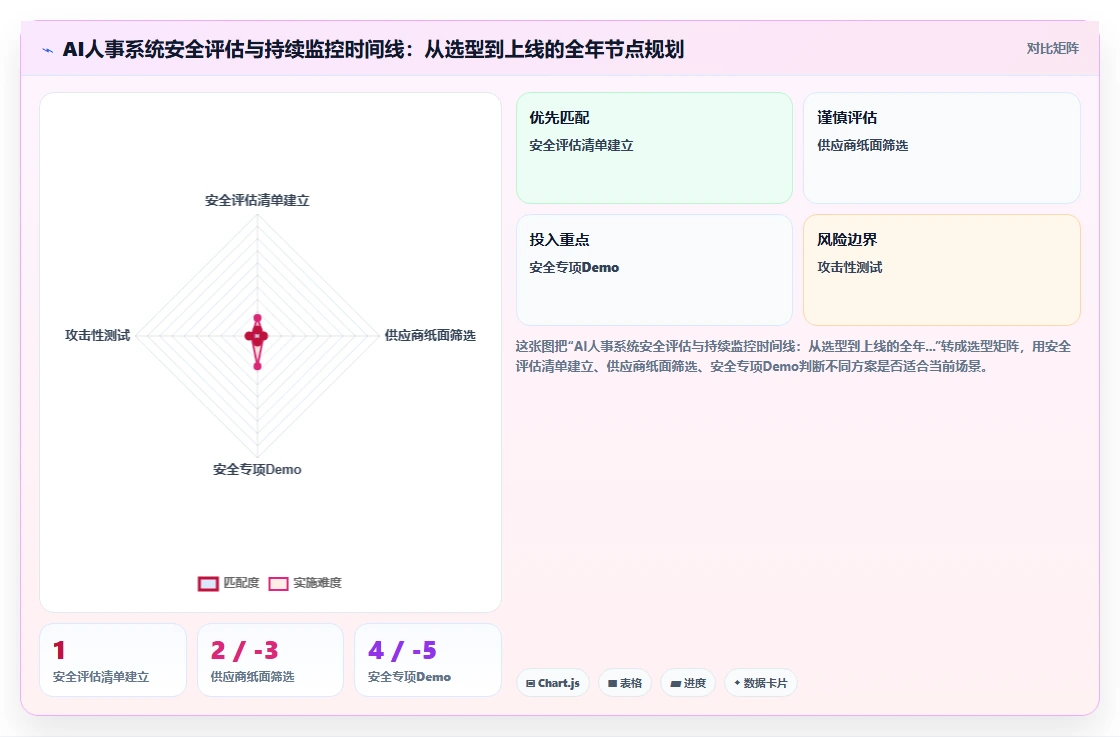1120x737 pixels.
Task: Select the Chart.js tag chip
Action: click(x=553, y=683)
